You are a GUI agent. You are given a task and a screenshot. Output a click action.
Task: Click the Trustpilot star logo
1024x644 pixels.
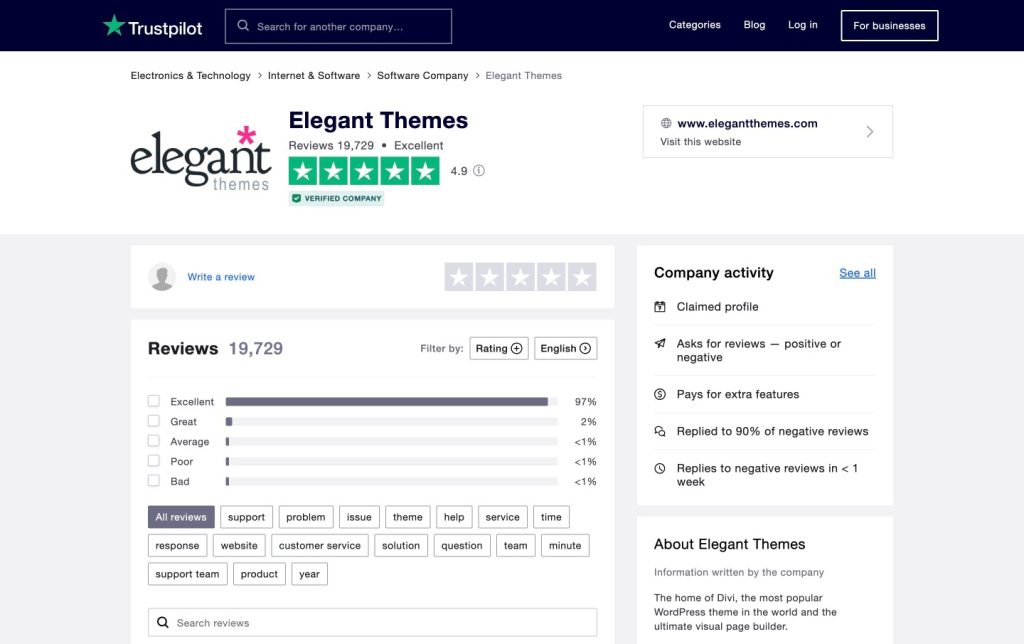point(116,24)
